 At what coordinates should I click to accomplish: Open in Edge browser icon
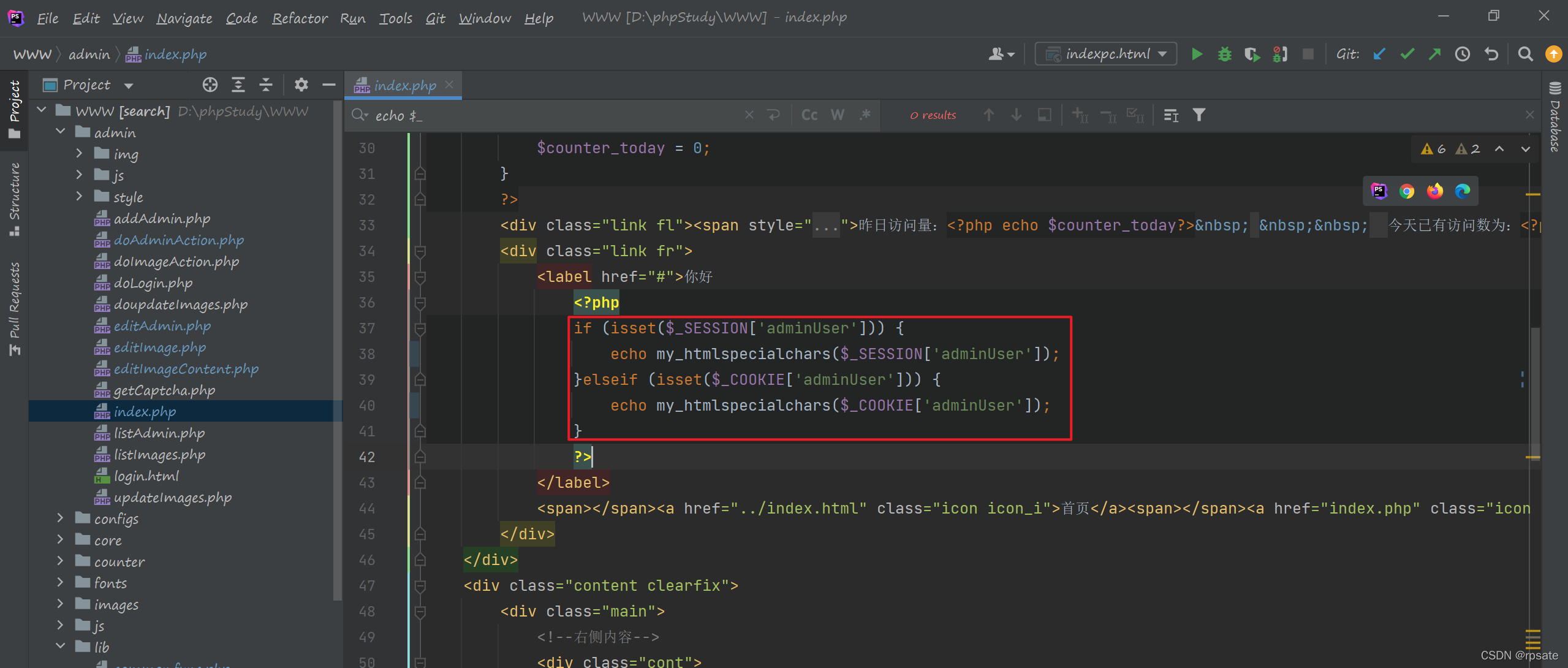1462,192
